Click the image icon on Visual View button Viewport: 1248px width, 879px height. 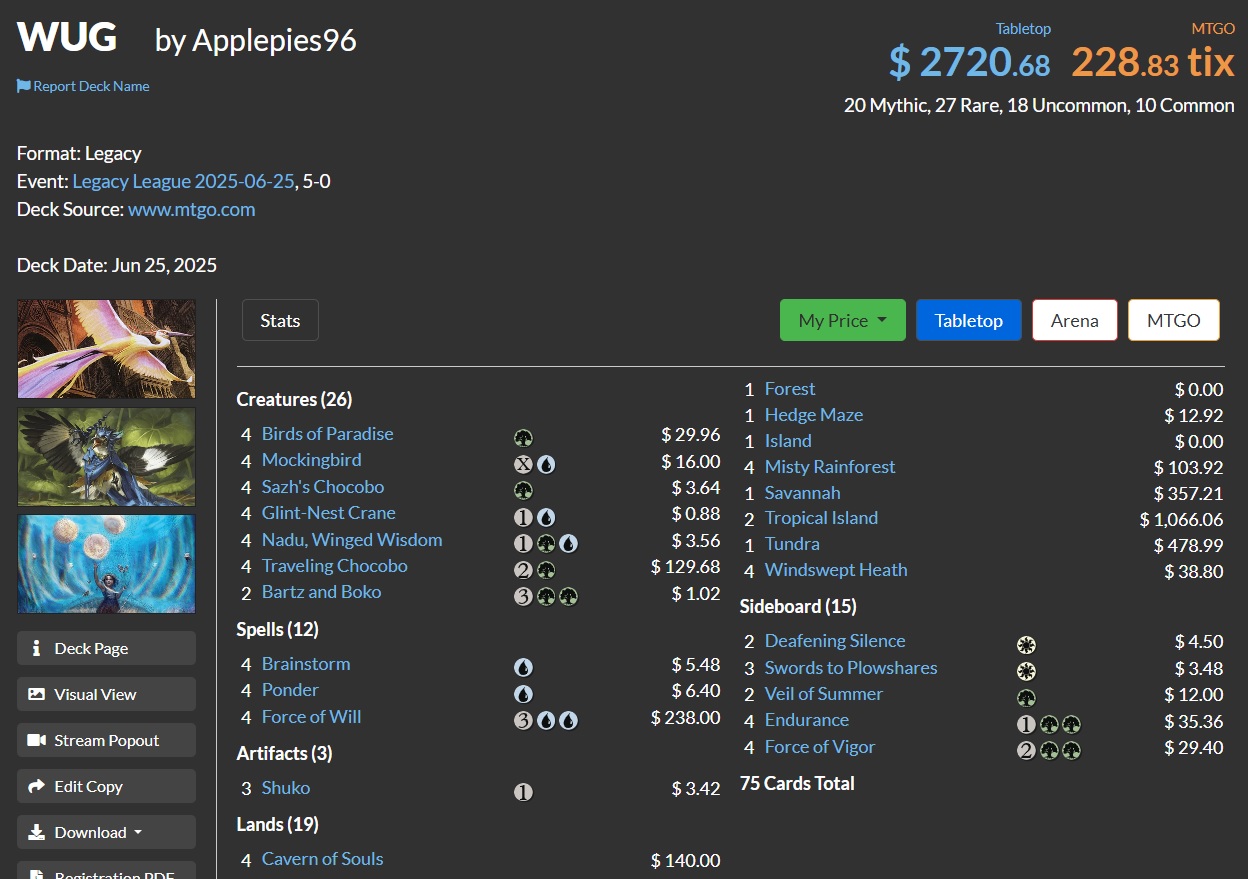click(x=37, y=694)
